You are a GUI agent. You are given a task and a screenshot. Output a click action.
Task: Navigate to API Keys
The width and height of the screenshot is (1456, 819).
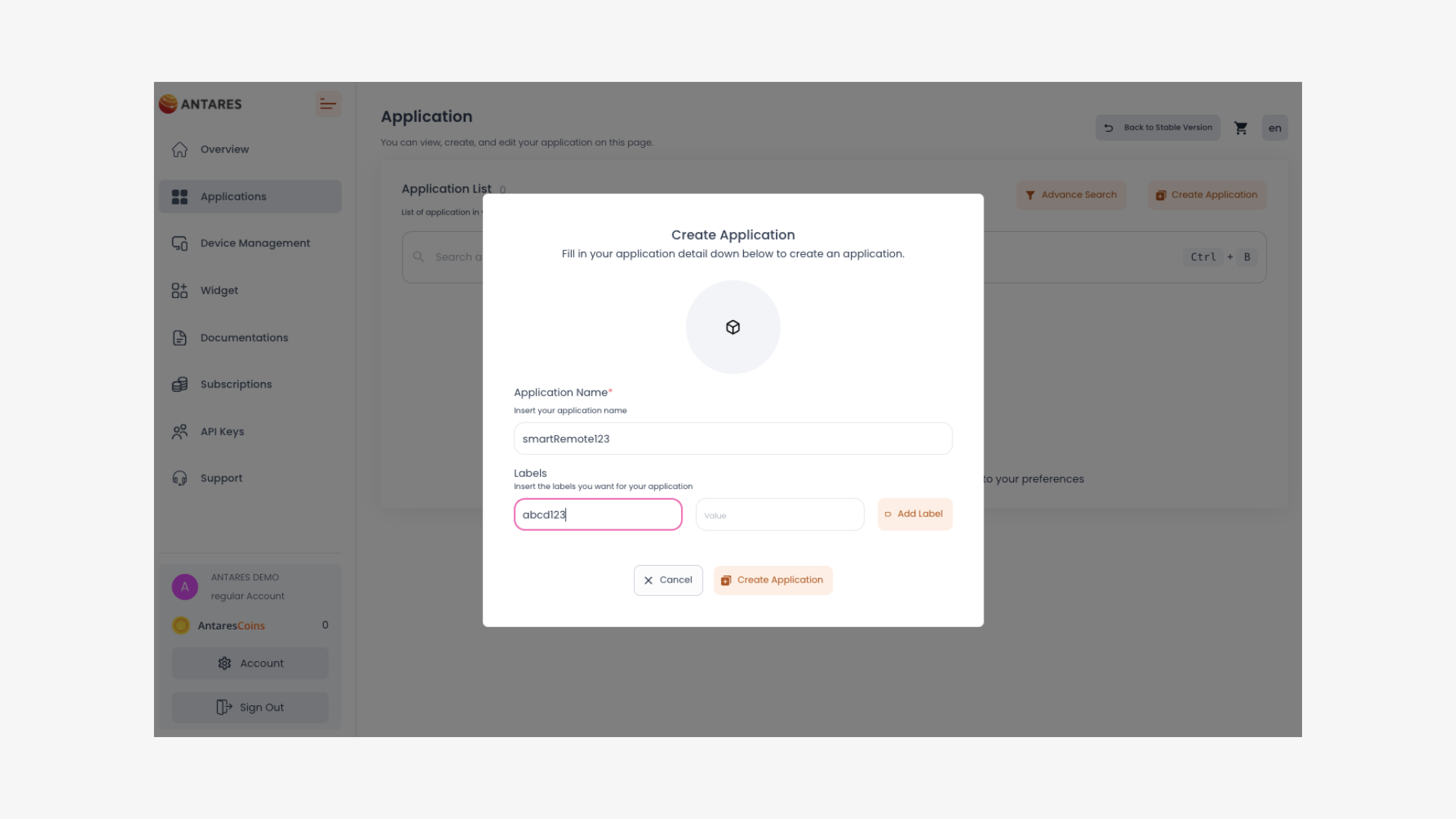tap(222, 431)
